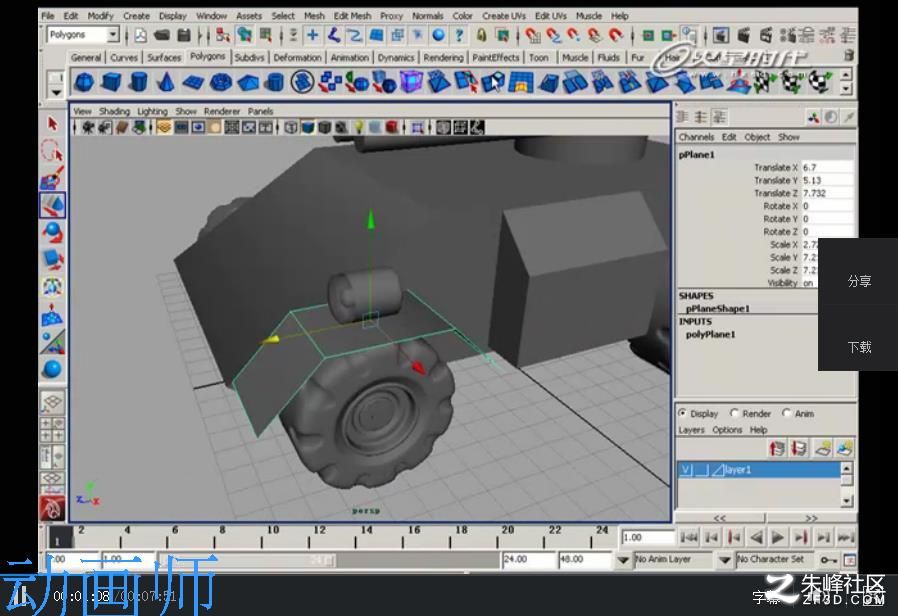Open the Edit Mesh menu
Viewport: 898px width, 616px height.
[x=352, y=16]
